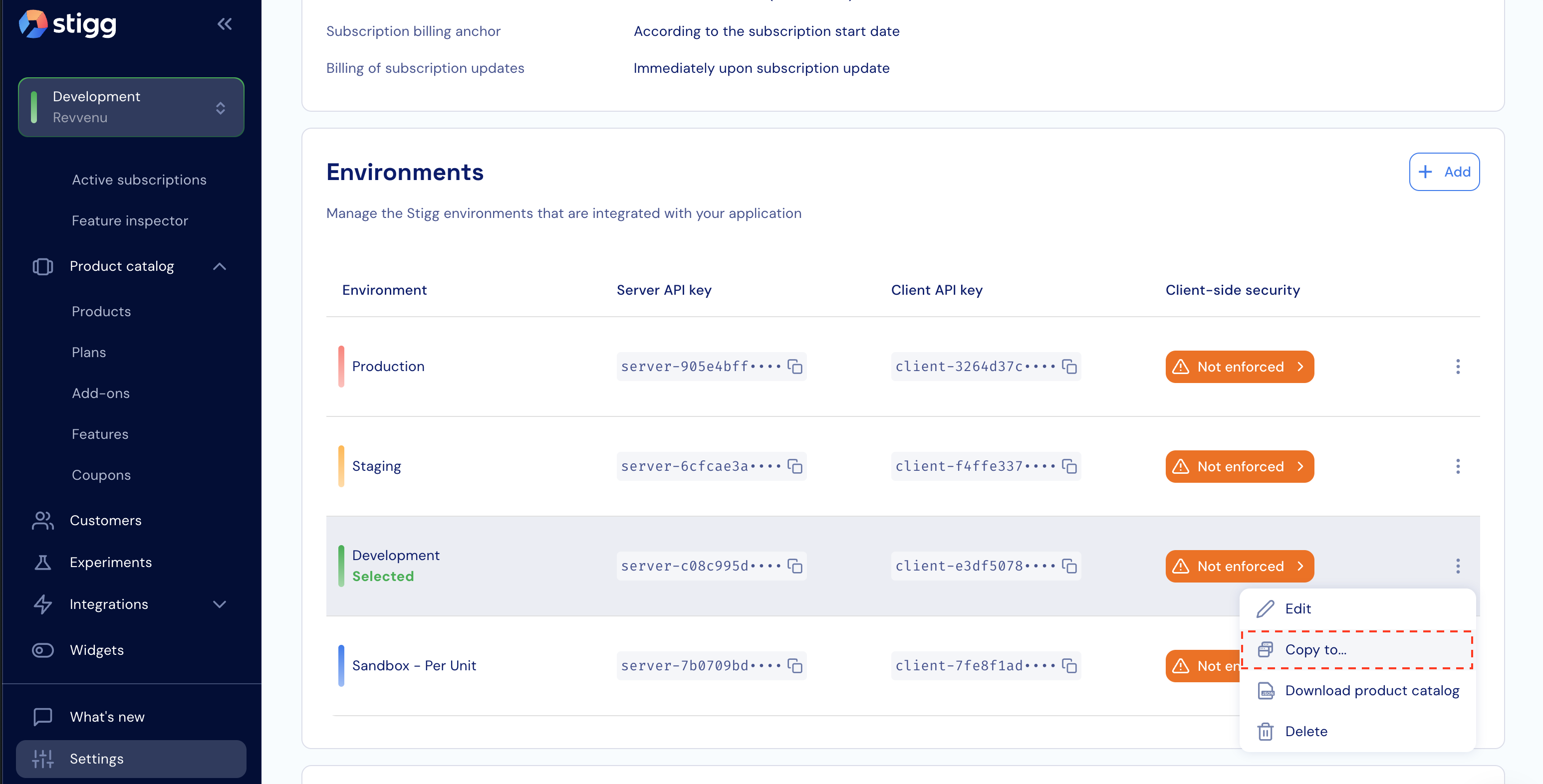Click the Product catalog icon
This screenshot has width=1543, height=784.
42,266
